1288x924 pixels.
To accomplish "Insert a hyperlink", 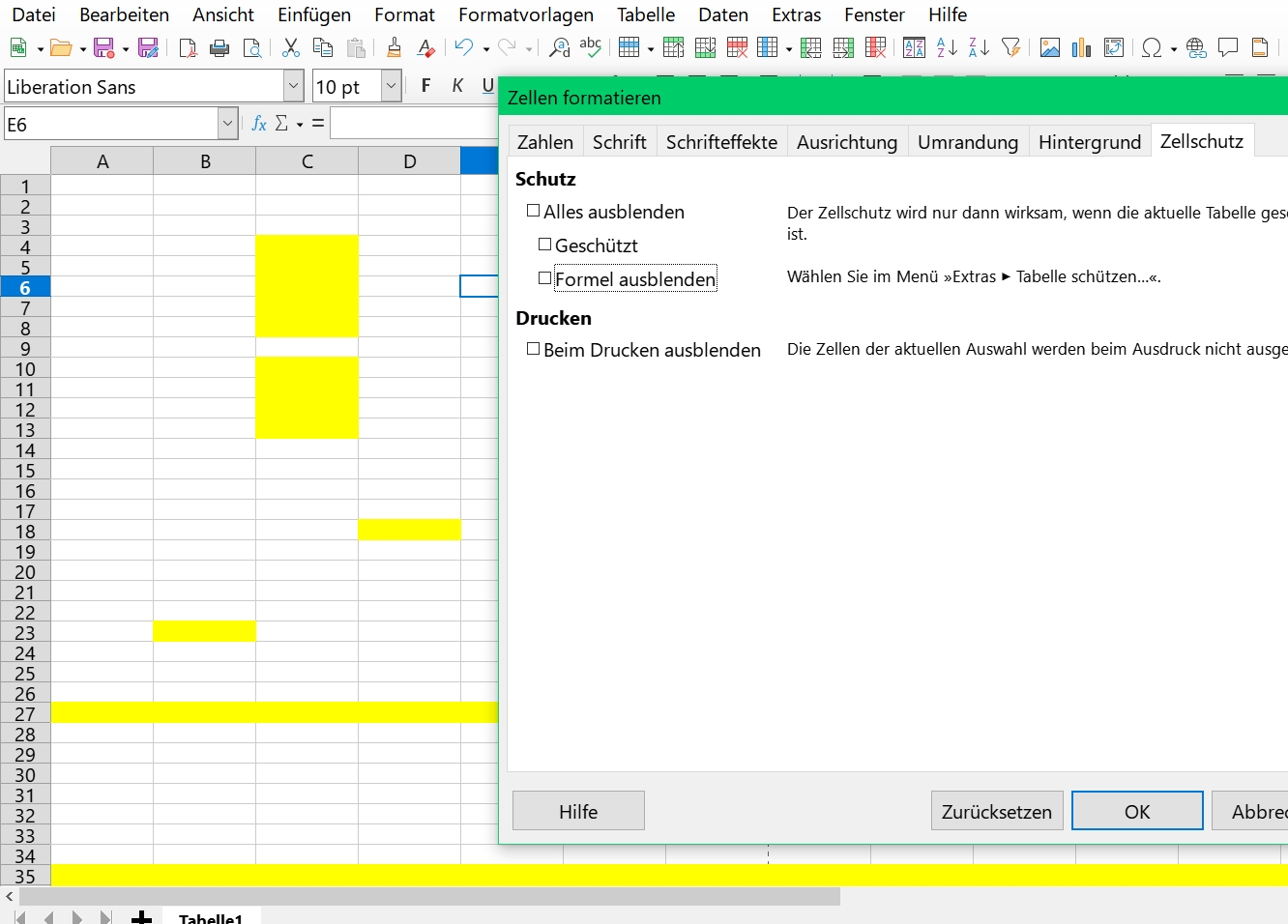I will pos(1196,47).
